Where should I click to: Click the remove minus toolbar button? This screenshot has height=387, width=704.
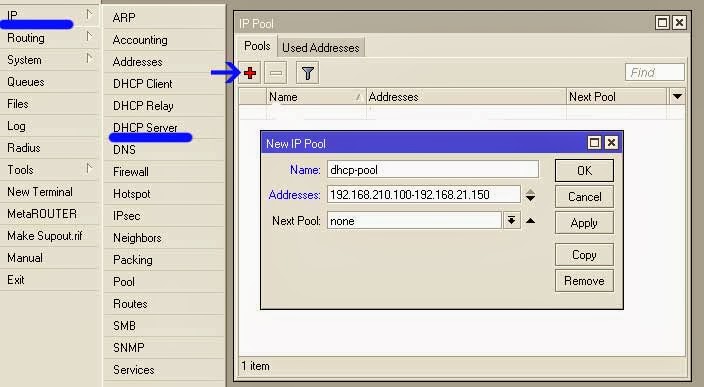pyautogui.click(x=276, y=73)
